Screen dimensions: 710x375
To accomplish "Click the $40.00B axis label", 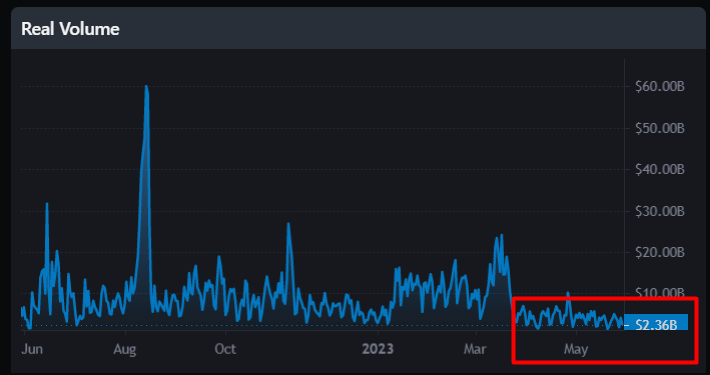I will (x=660, y=170).
